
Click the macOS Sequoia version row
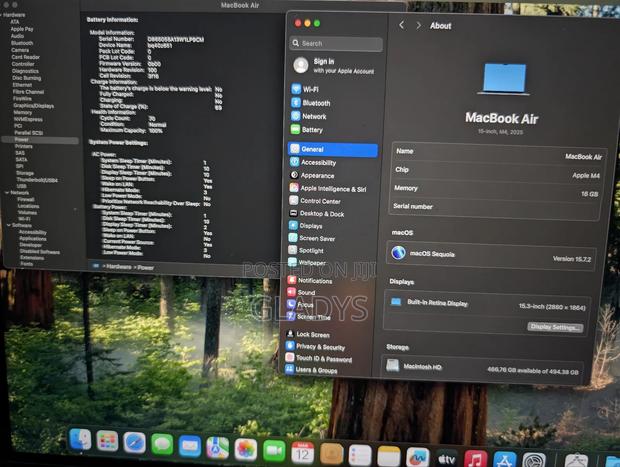[x=491, y=256]
